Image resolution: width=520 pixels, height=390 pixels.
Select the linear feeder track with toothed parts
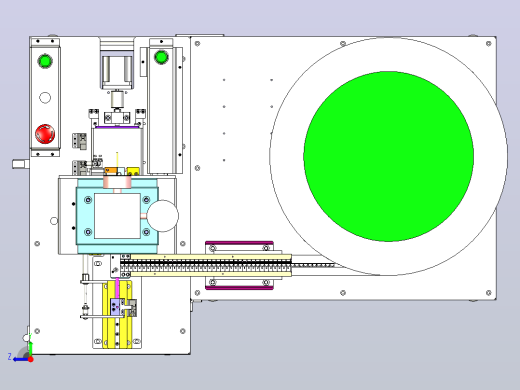tap(206, 265)
